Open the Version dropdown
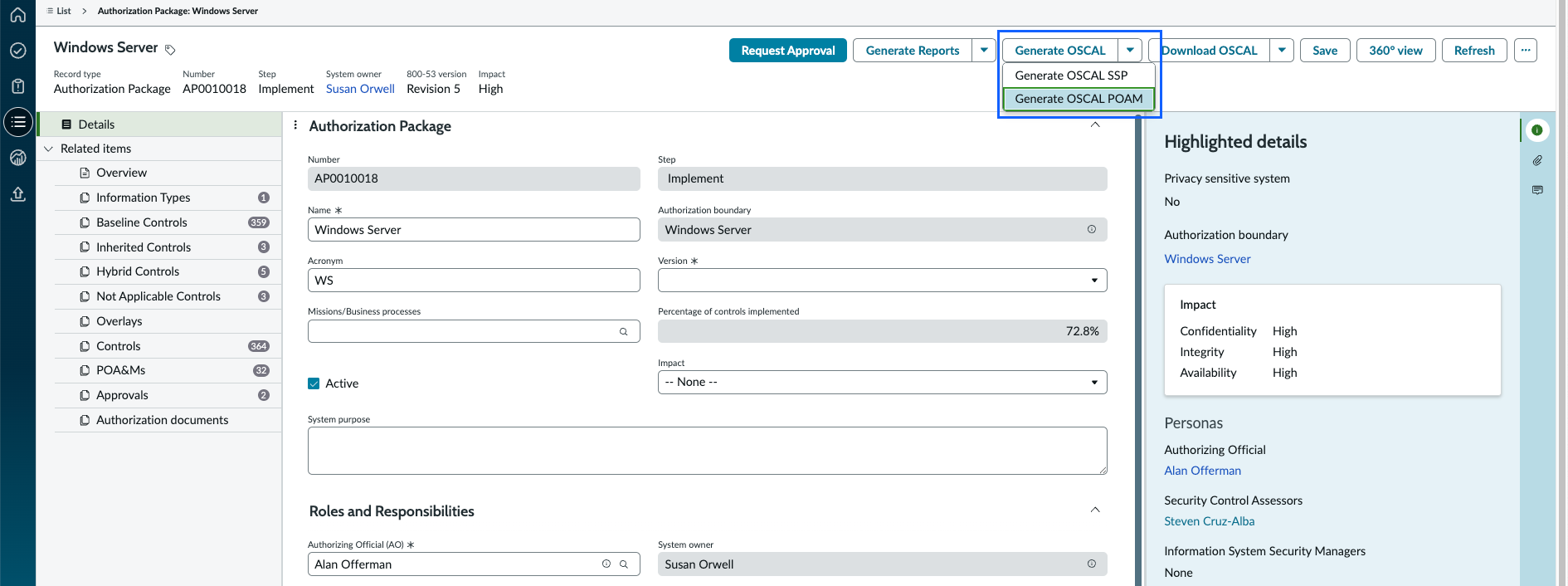1568x586 pixels. pyautogui.click(x=882, y=281)
